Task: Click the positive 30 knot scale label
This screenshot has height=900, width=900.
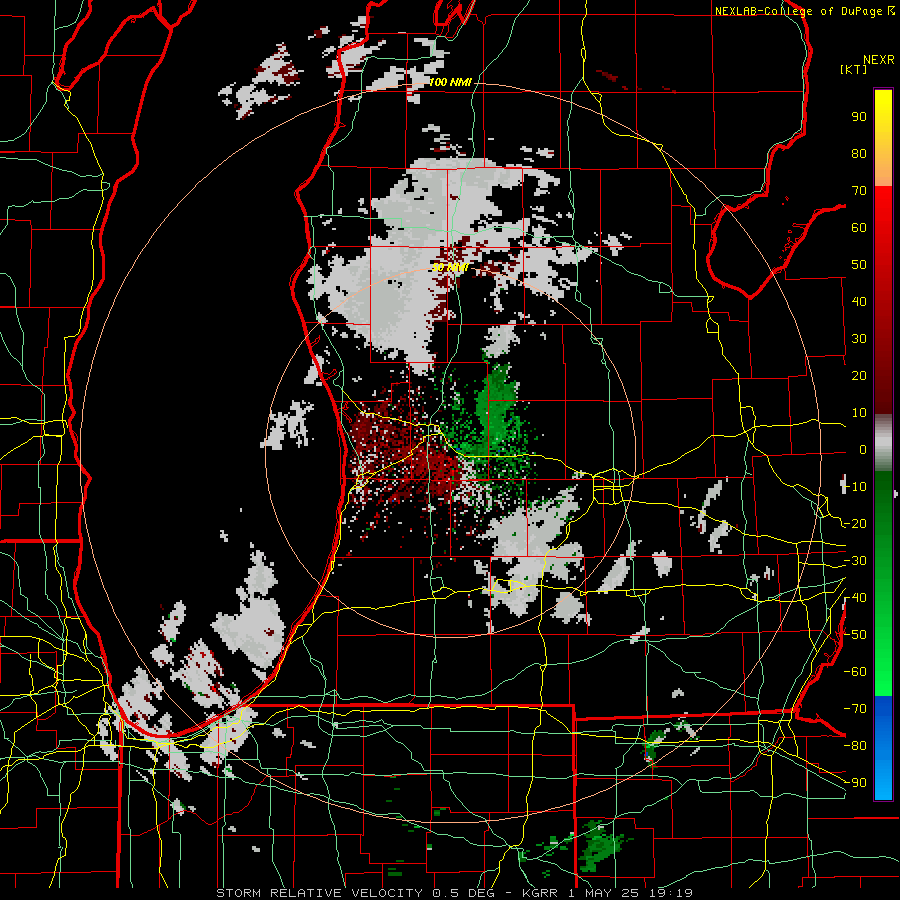Action: pyautogui.click(x=859, y=339)
